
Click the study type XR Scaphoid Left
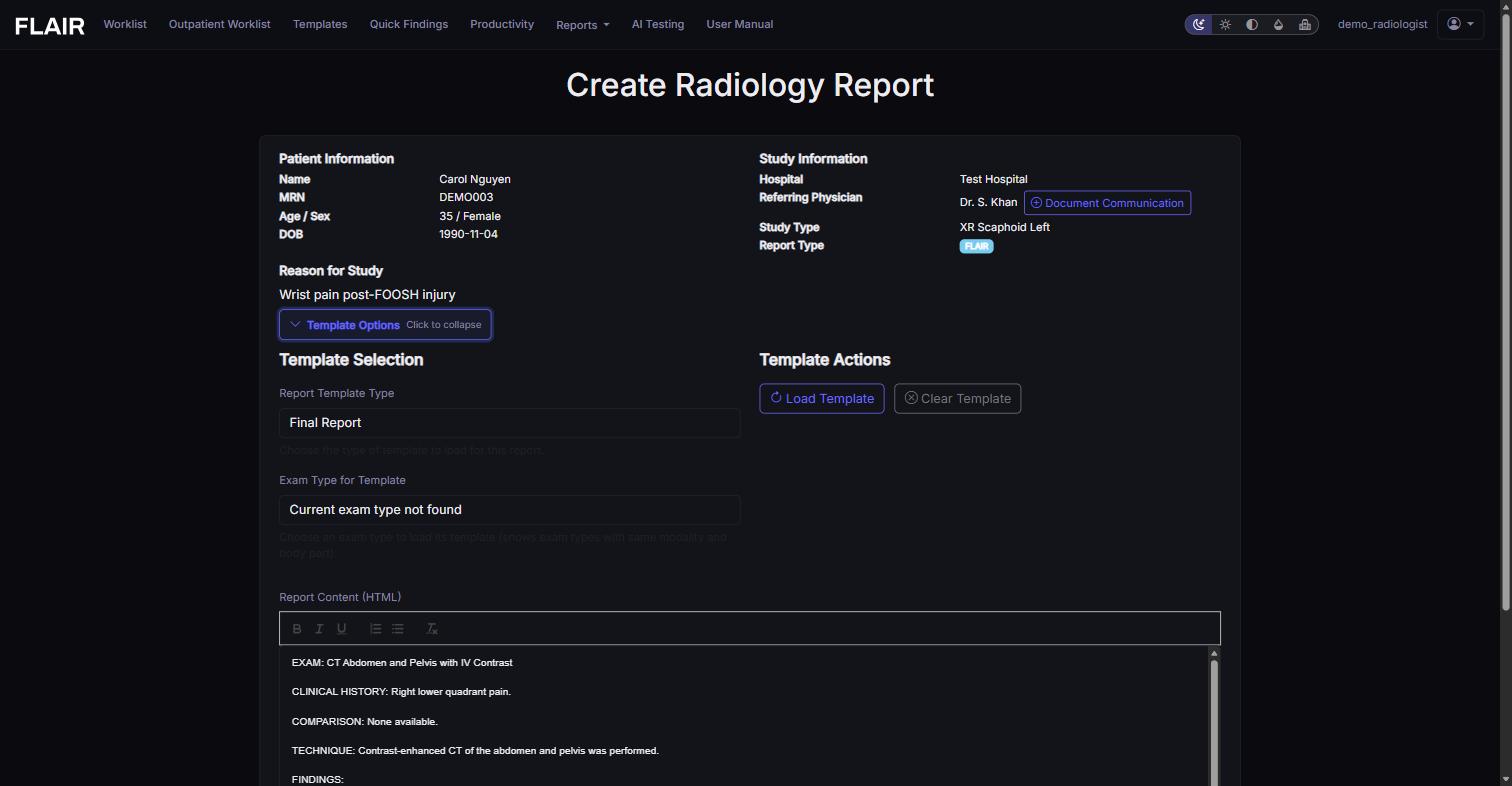point(1005,228)
